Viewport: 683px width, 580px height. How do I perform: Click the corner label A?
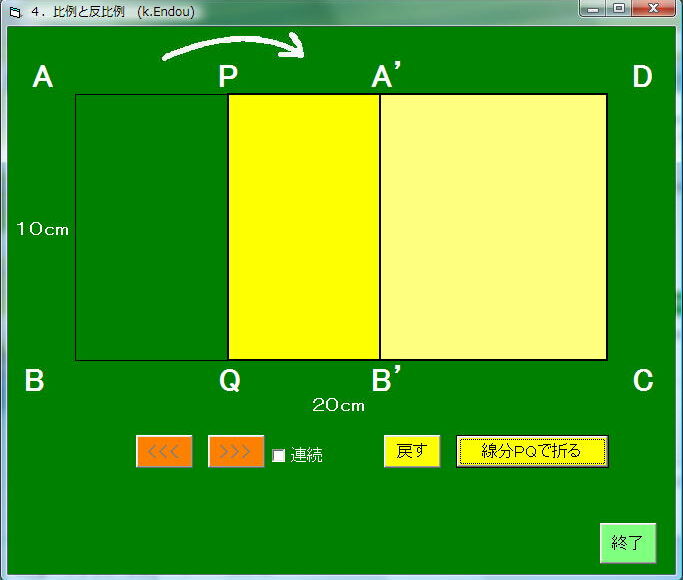point(43,77)
